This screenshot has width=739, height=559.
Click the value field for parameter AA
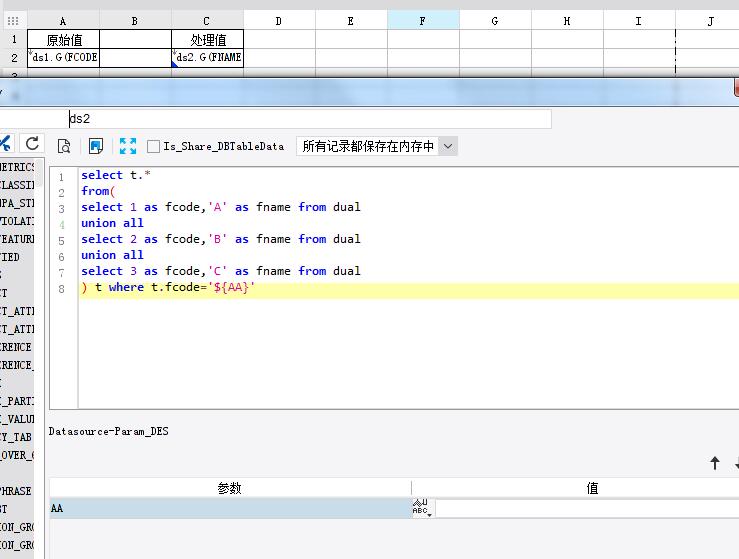coord(587,508)
